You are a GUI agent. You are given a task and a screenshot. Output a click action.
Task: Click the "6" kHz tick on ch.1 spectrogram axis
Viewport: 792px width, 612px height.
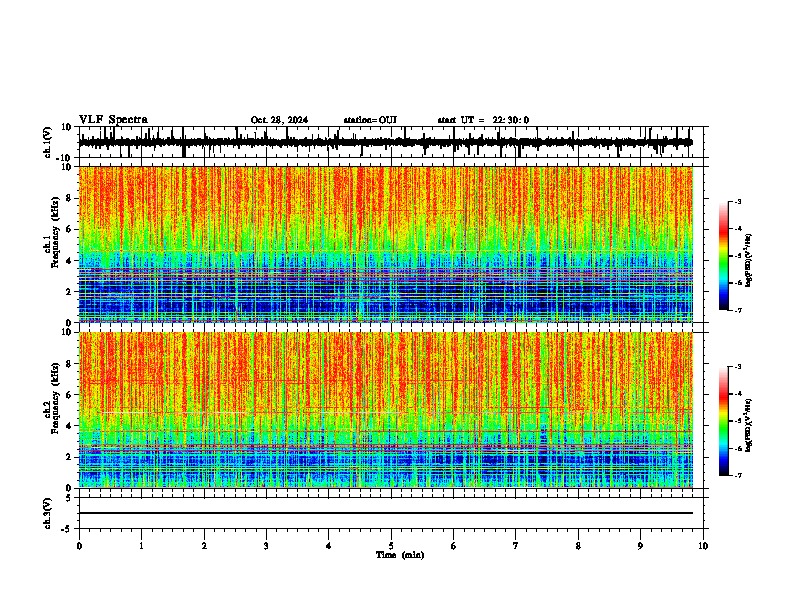tap(69, 230)
